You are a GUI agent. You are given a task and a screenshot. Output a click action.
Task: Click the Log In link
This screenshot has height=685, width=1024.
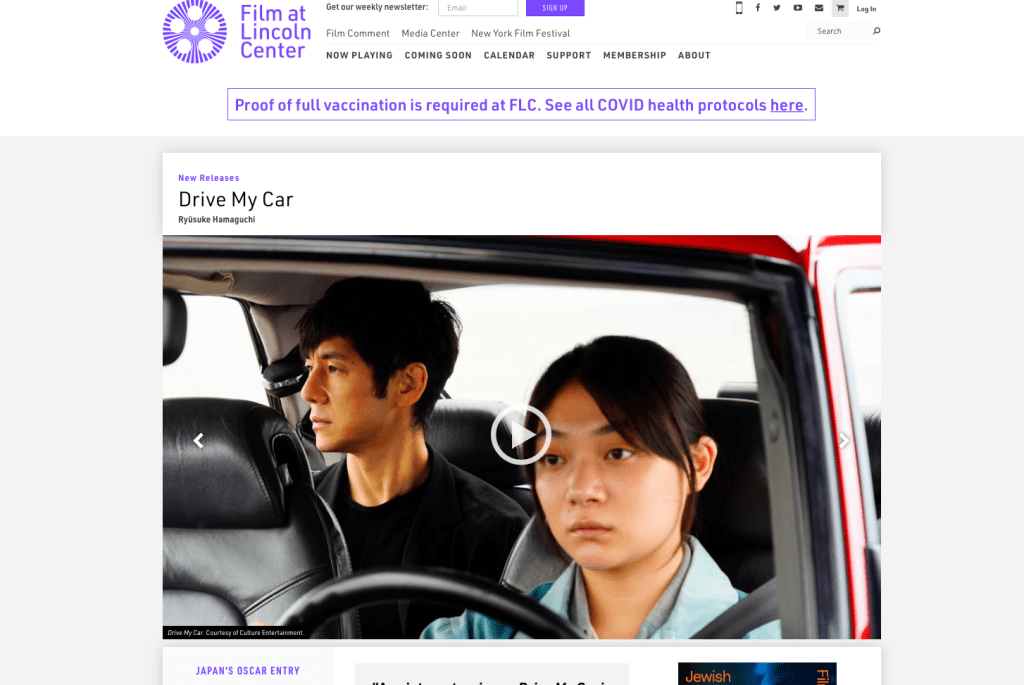(x=866, y=9)
